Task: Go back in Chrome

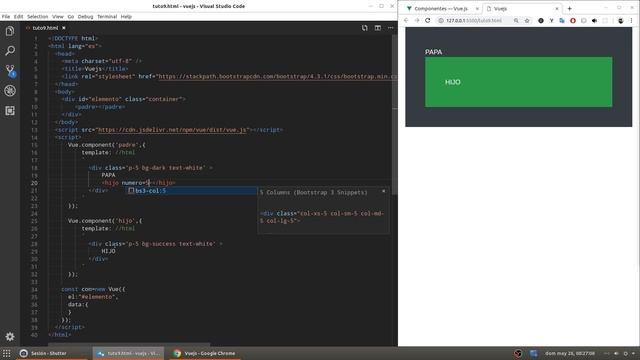Action: (406, 20)
